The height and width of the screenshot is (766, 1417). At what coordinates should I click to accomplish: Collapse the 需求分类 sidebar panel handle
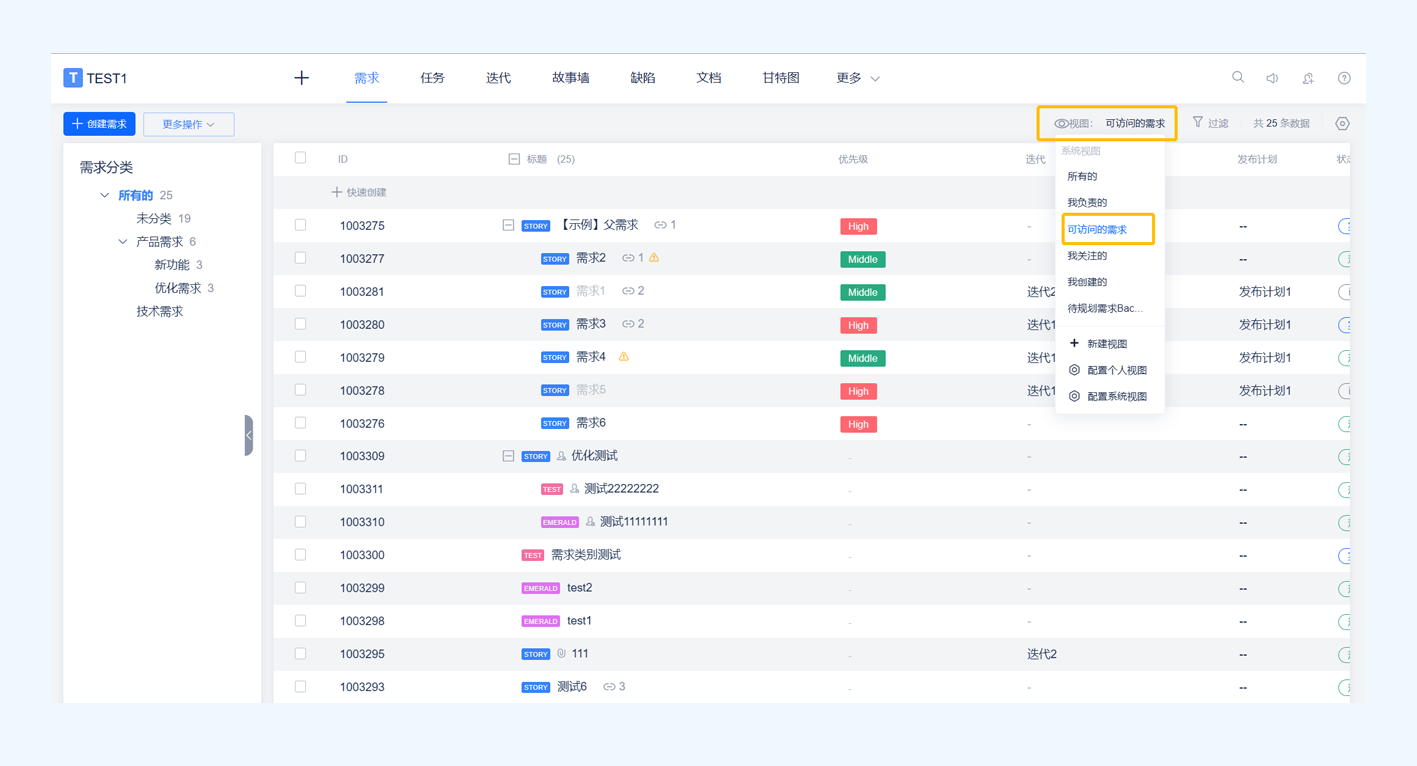248,435
